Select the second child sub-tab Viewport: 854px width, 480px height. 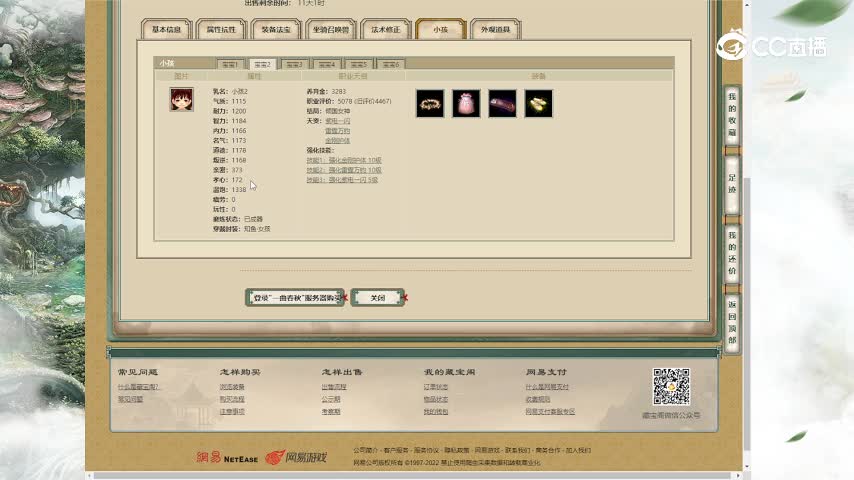[x=263, y=64]
